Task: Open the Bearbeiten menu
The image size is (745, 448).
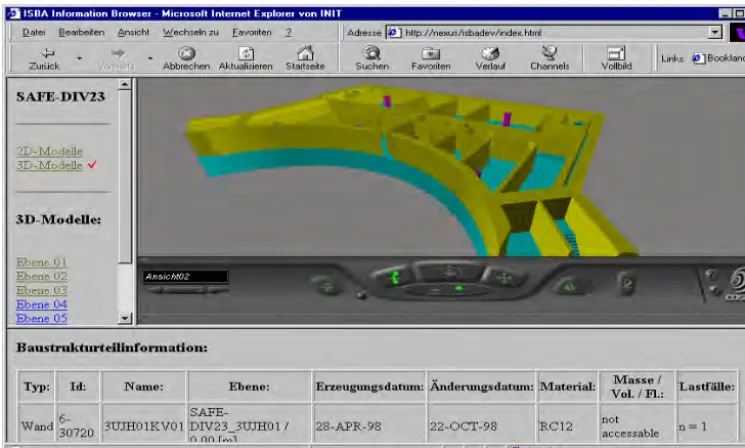Action: click(x=81, y=32)
